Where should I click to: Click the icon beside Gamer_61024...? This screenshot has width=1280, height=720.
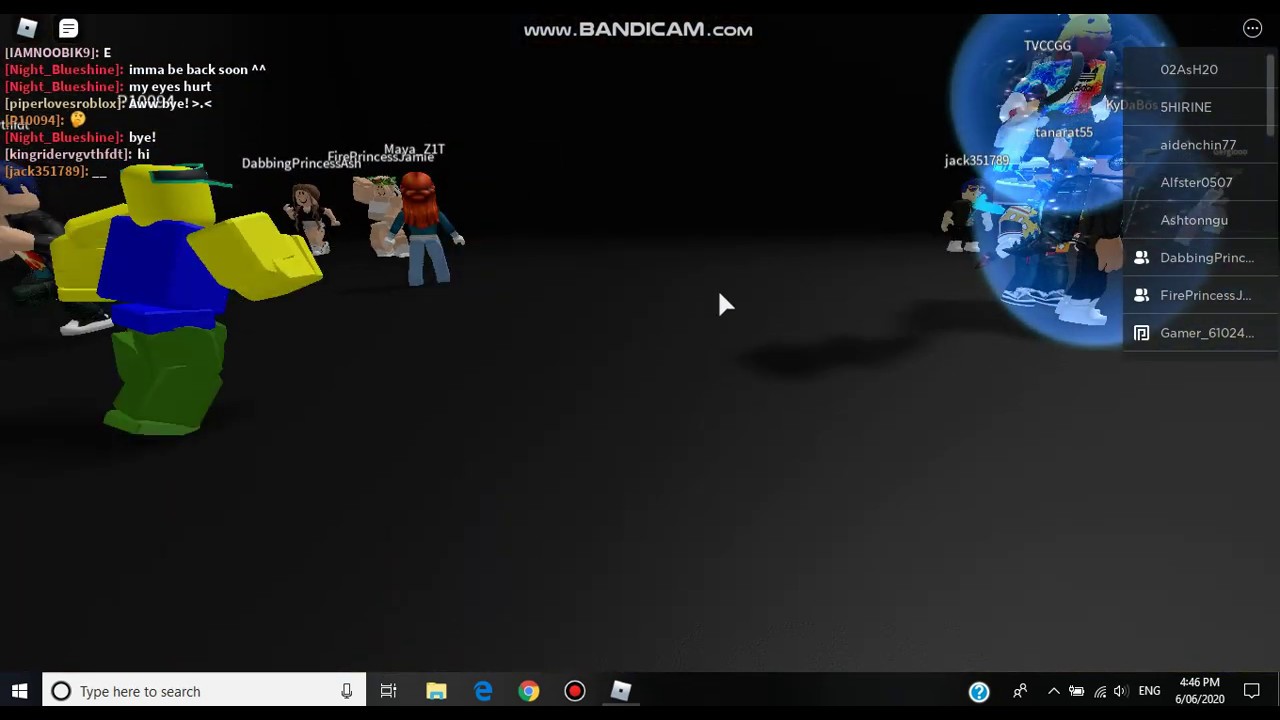[x=1141, y=333]
